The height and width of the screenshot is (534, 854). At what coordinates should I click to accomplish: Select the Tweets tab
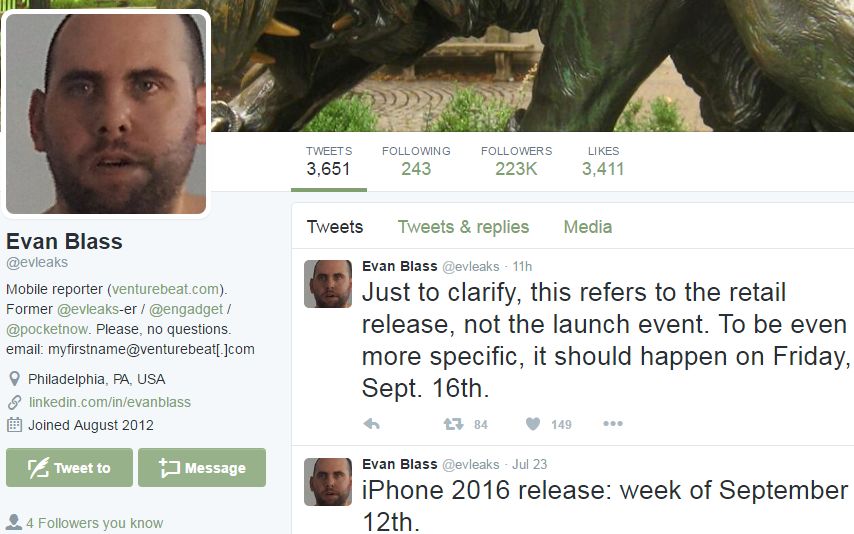pyautogui.click(x=335, y=227)
